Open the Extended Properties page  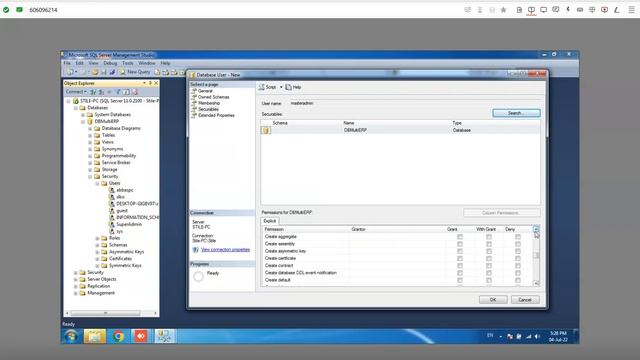[216, 116]
